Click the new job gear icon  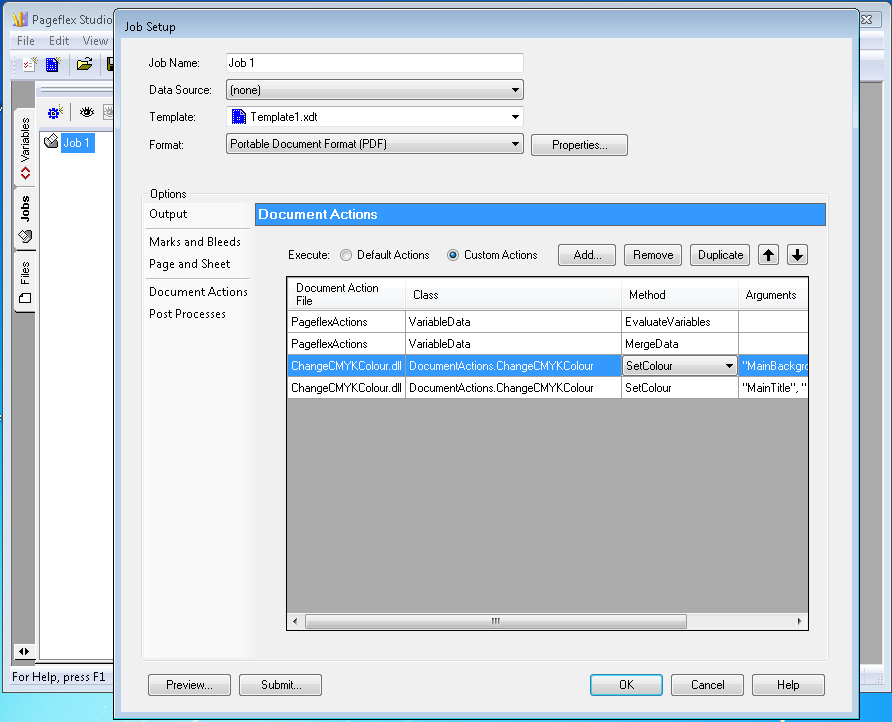55,113
